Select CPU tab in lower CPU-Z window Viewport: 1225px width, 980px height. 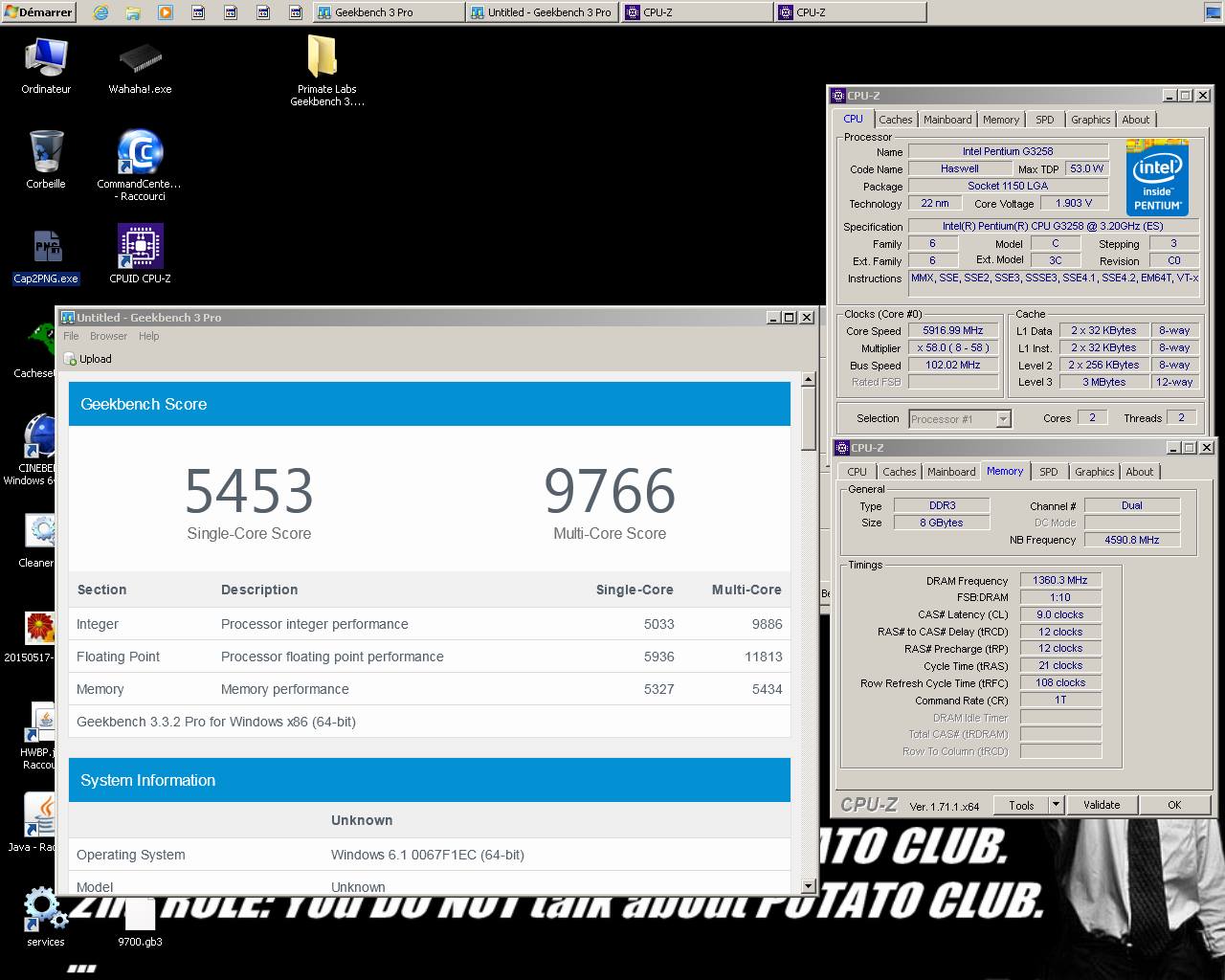click(857, 472)
